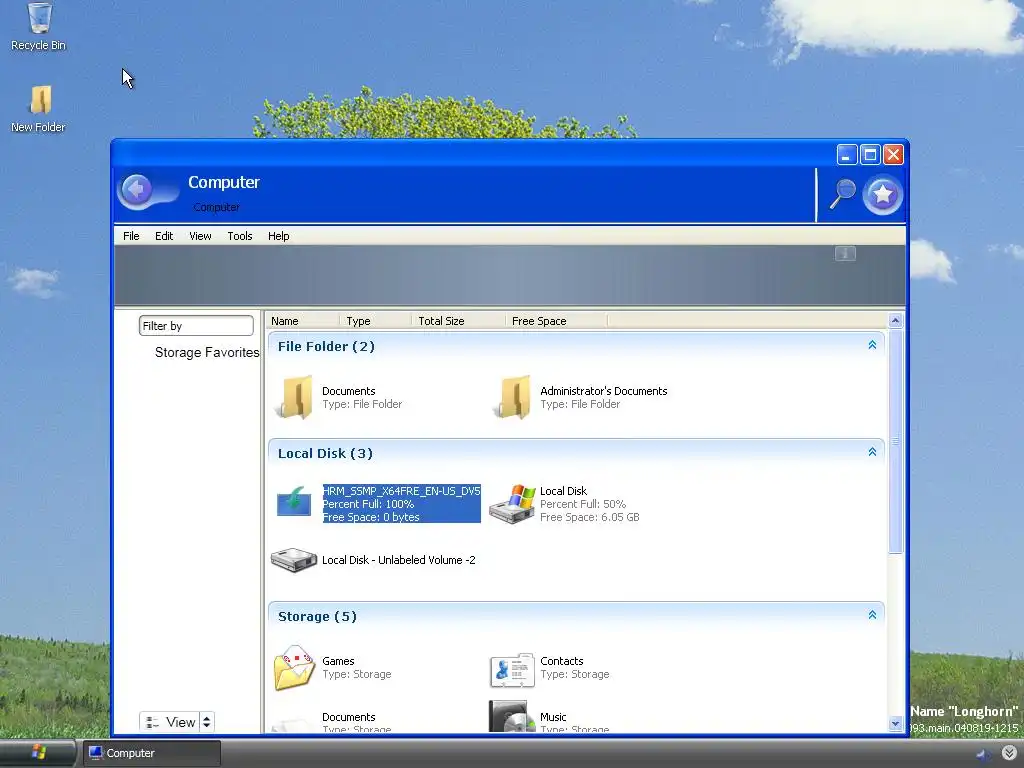Collapse the Storage (5) group
Image resolution: width=1024 pixels, height=768 pixels.
pyautogui.click(x=872, y=615)
